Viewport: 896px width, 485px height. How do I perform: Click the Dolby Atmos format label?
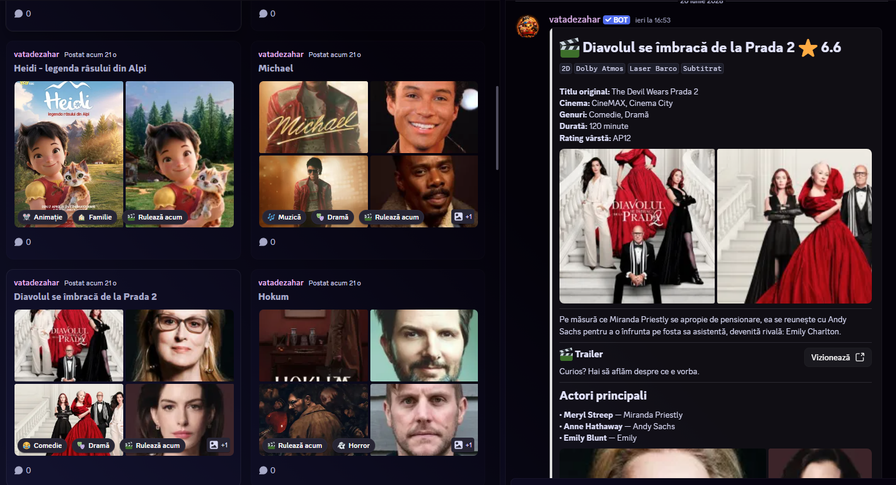pyautogui.click(x=599, y=69)
